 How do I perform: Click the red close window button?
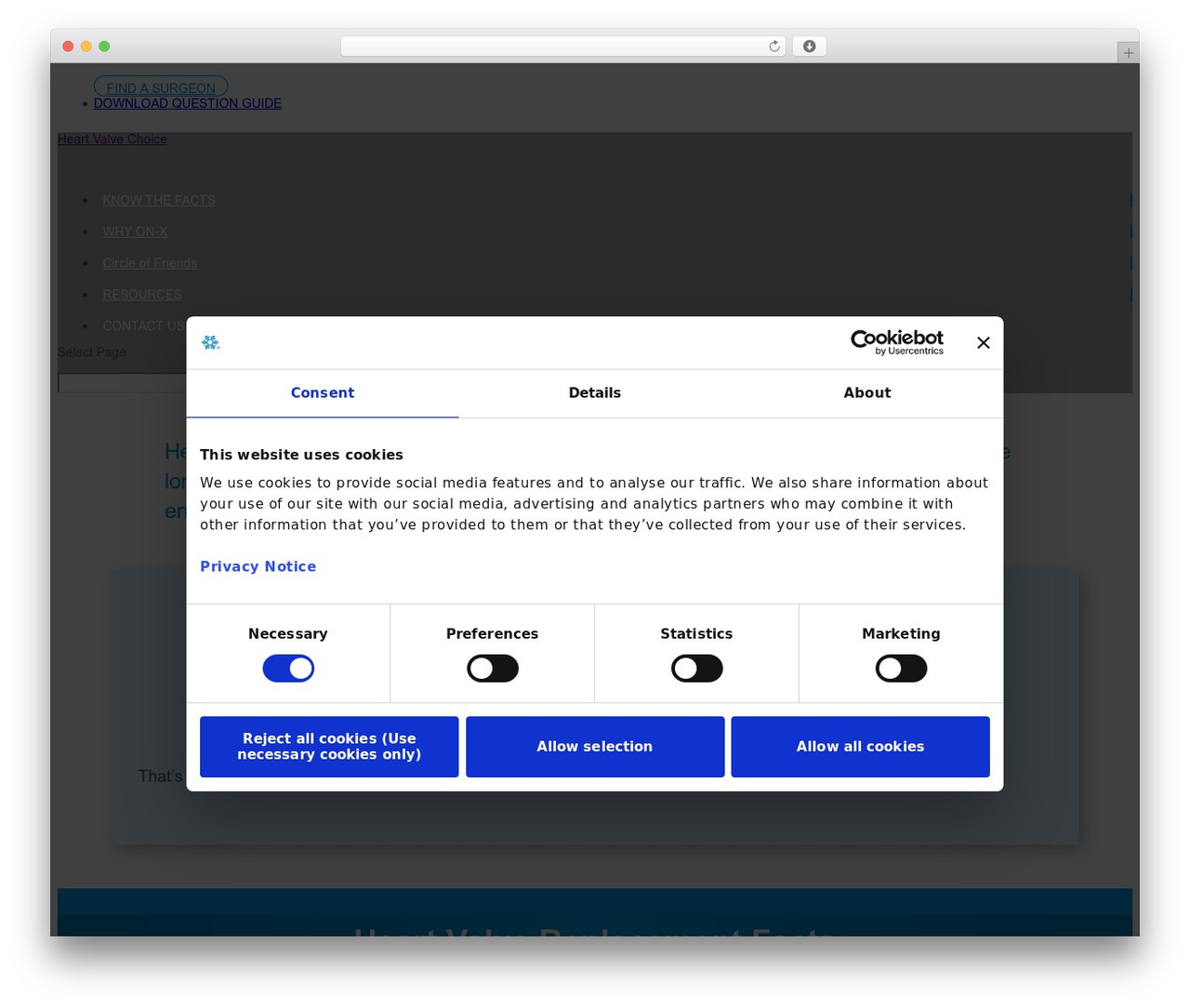pos(68,46)
